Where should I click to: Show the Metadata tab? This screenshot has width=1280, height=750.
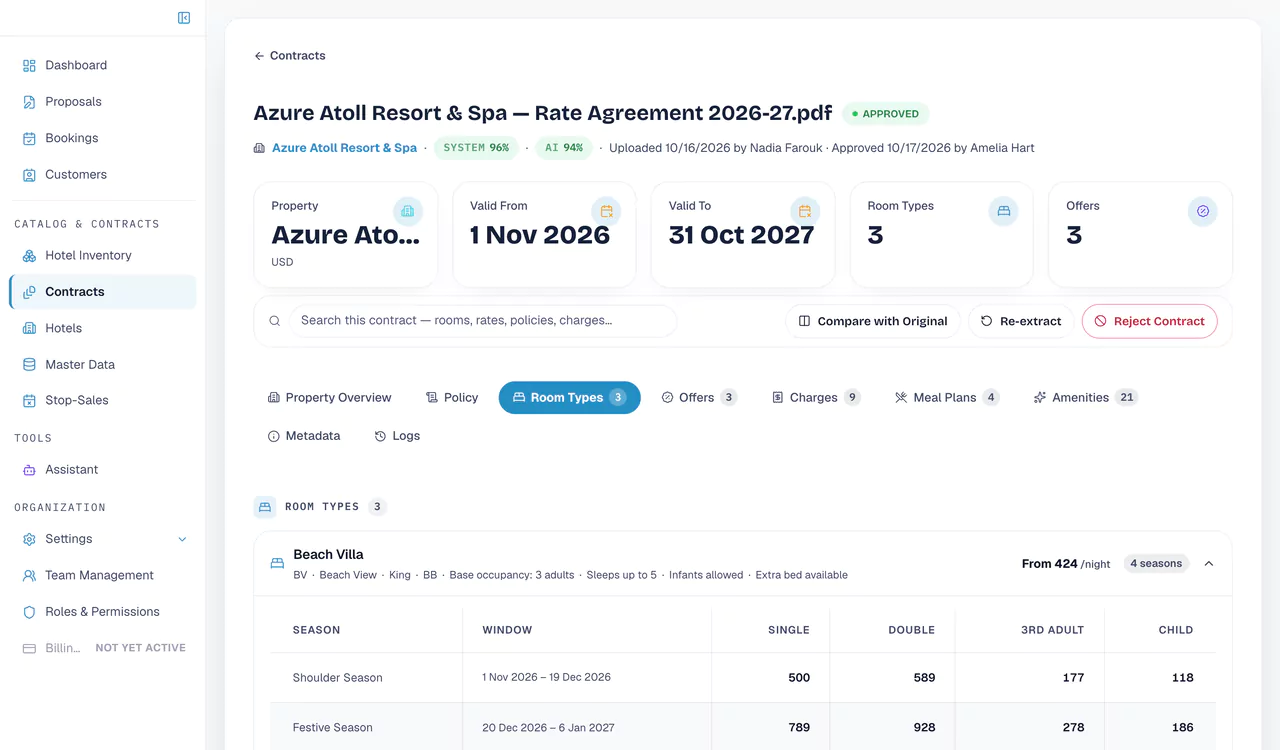click(304, 436)
